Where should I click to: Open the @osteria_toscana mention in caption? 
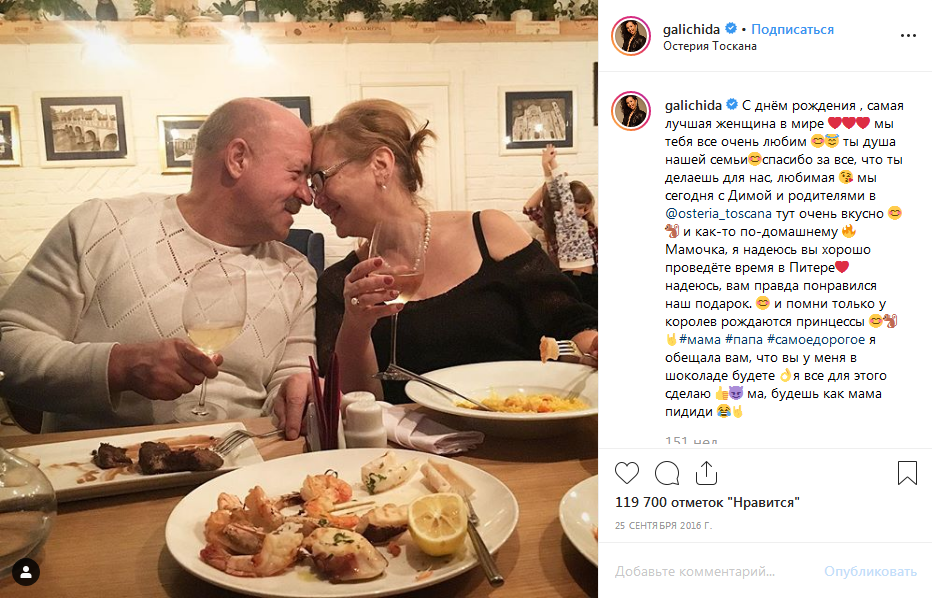[x=718, y=213]
